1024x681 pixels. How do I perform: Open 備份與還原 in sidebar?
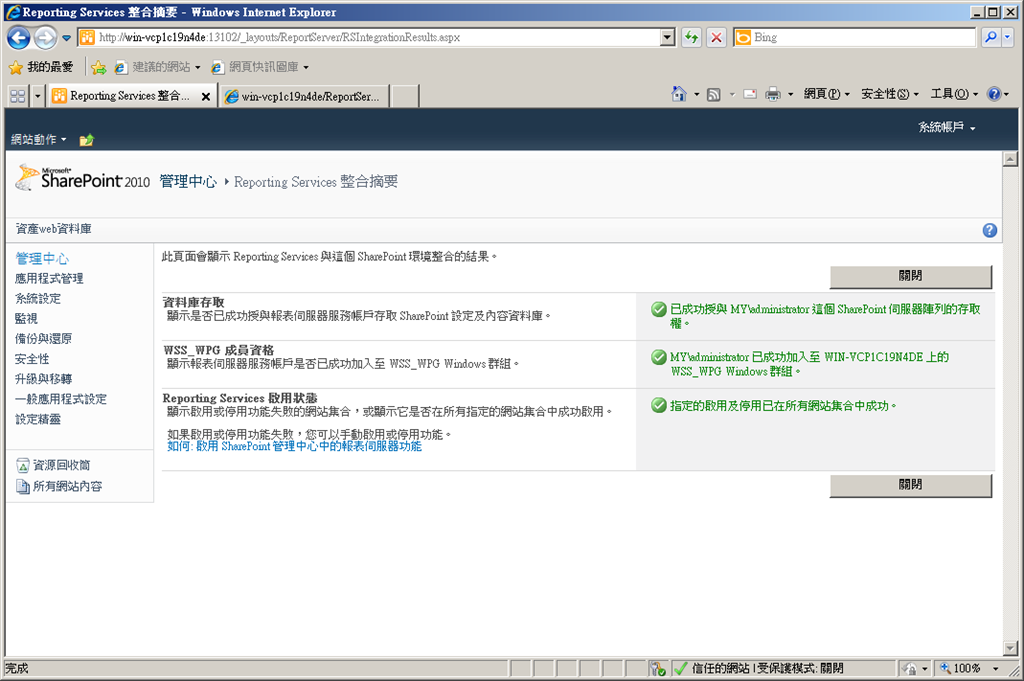pos(43,339)
